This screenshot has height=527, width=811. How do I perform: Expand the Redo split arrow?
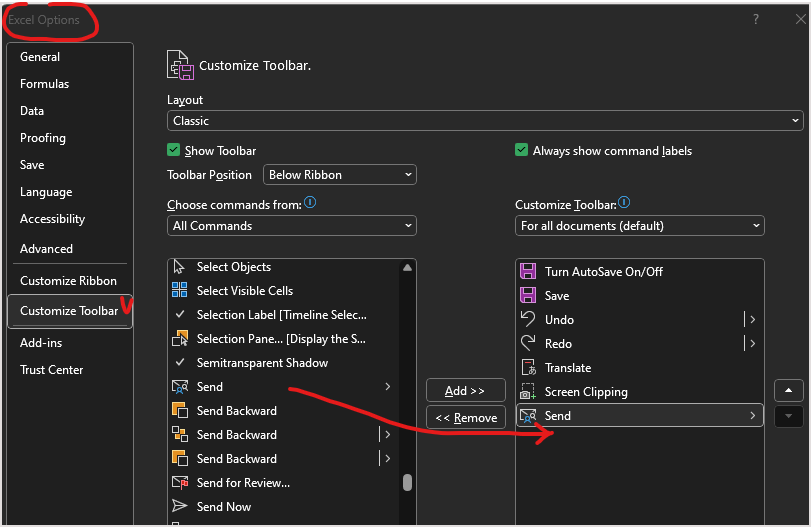click(752, 343)
